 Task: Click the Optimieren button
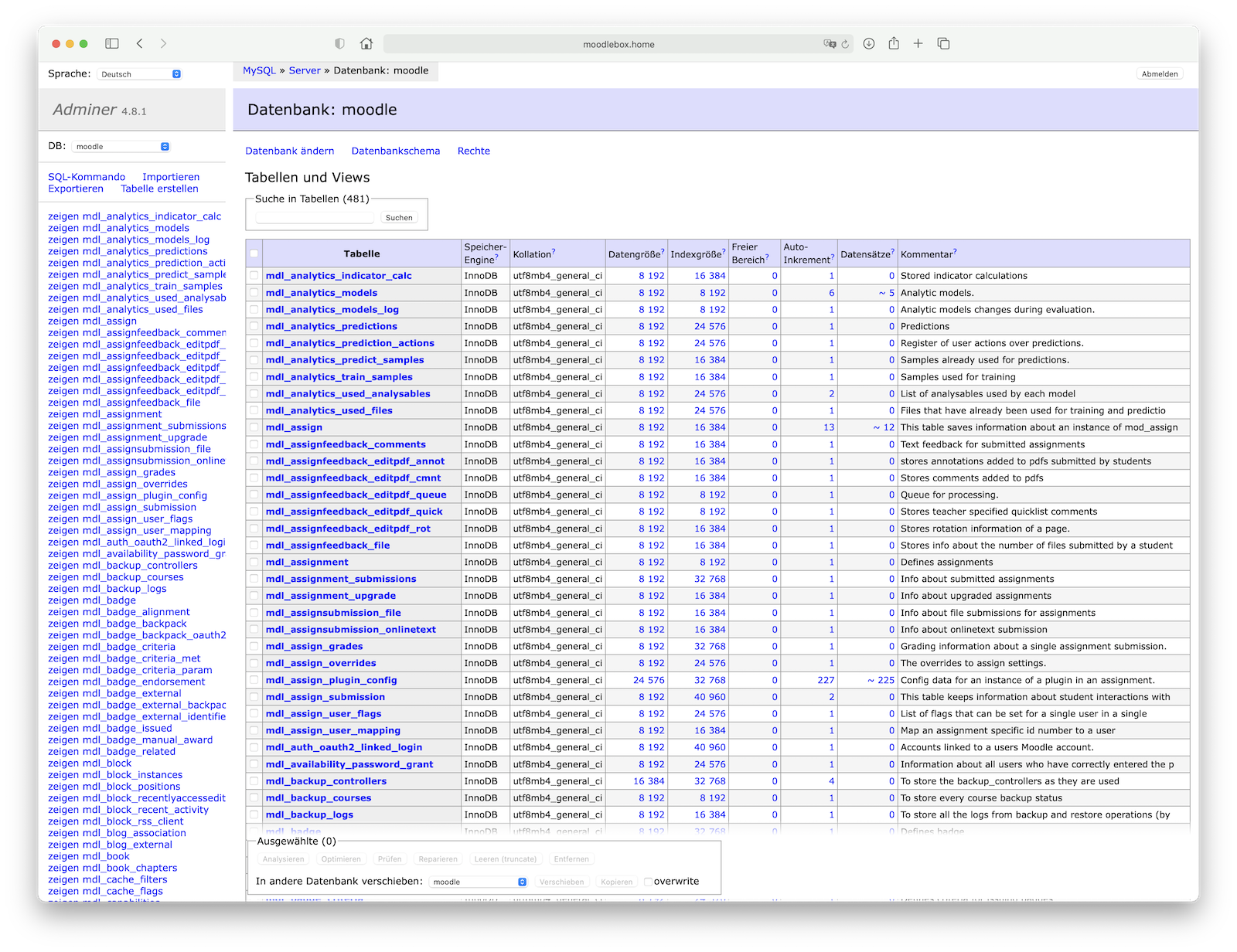coord(341,859)
